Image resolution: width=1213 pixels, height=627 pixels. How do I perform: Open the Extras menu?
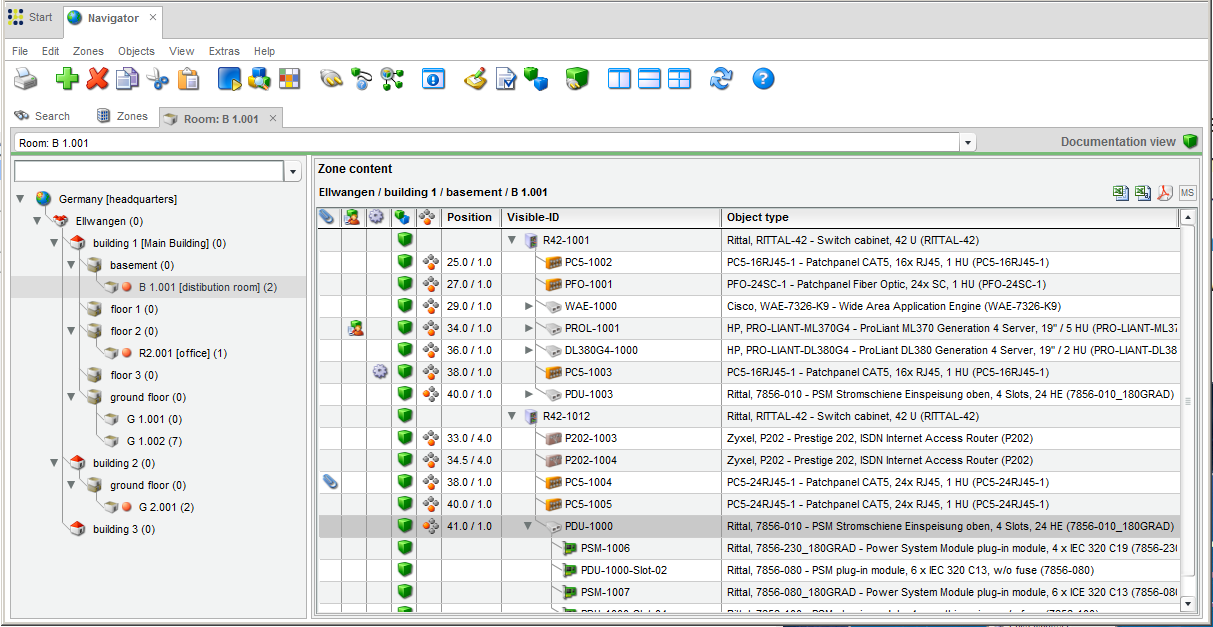(x=224, y=51)
